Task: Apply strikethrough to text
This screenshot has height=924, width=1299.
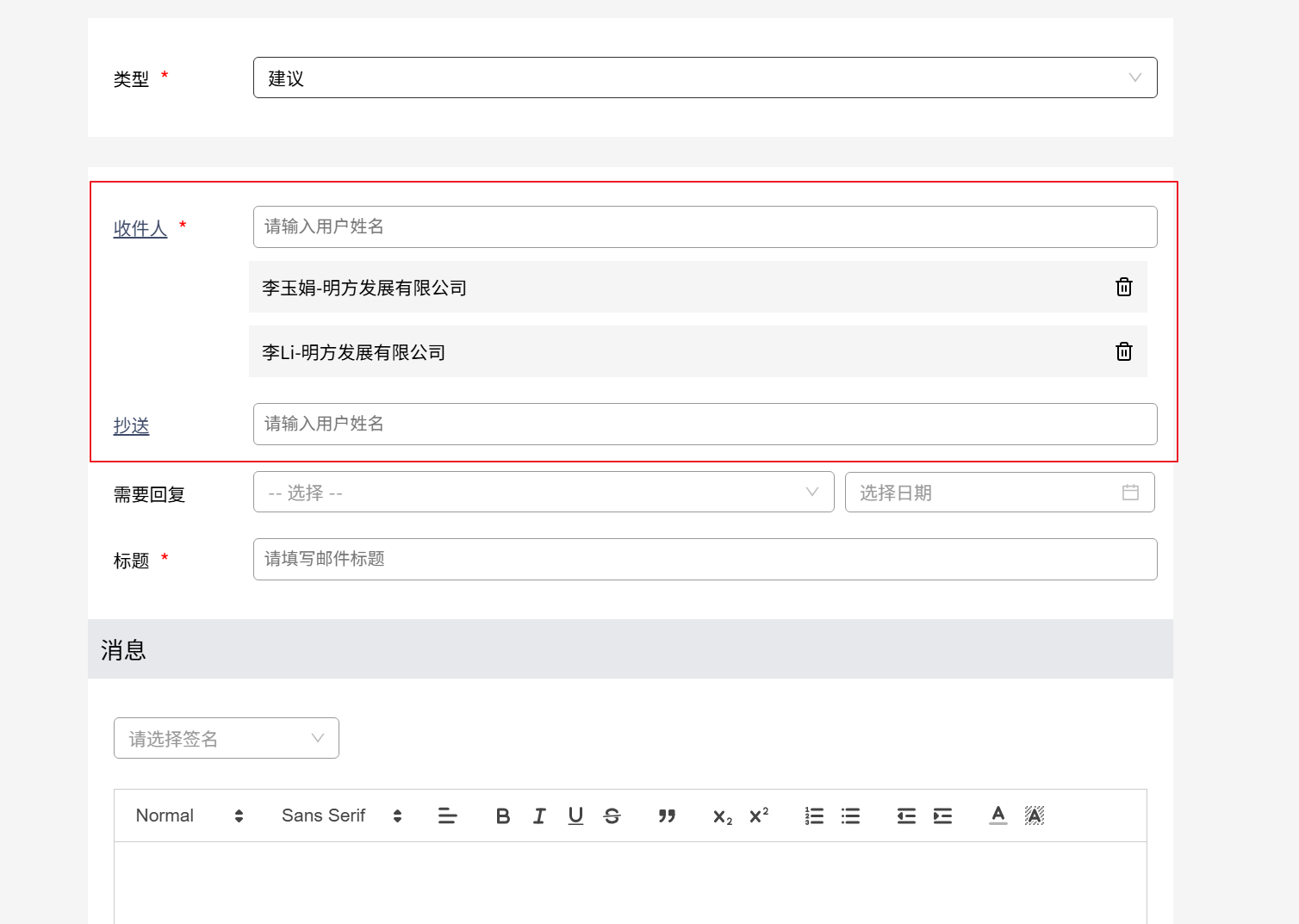Action: click(612, 816)
